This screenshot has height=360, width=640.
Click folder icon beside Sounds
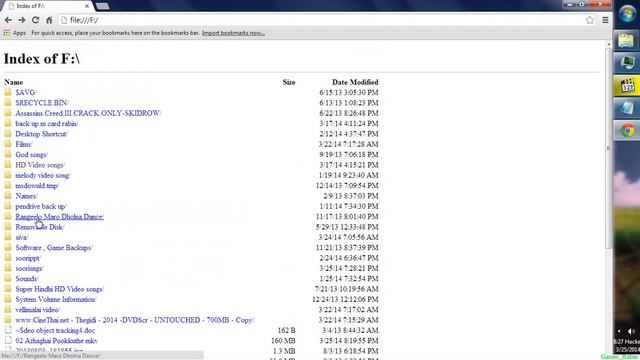pos(8,278)
